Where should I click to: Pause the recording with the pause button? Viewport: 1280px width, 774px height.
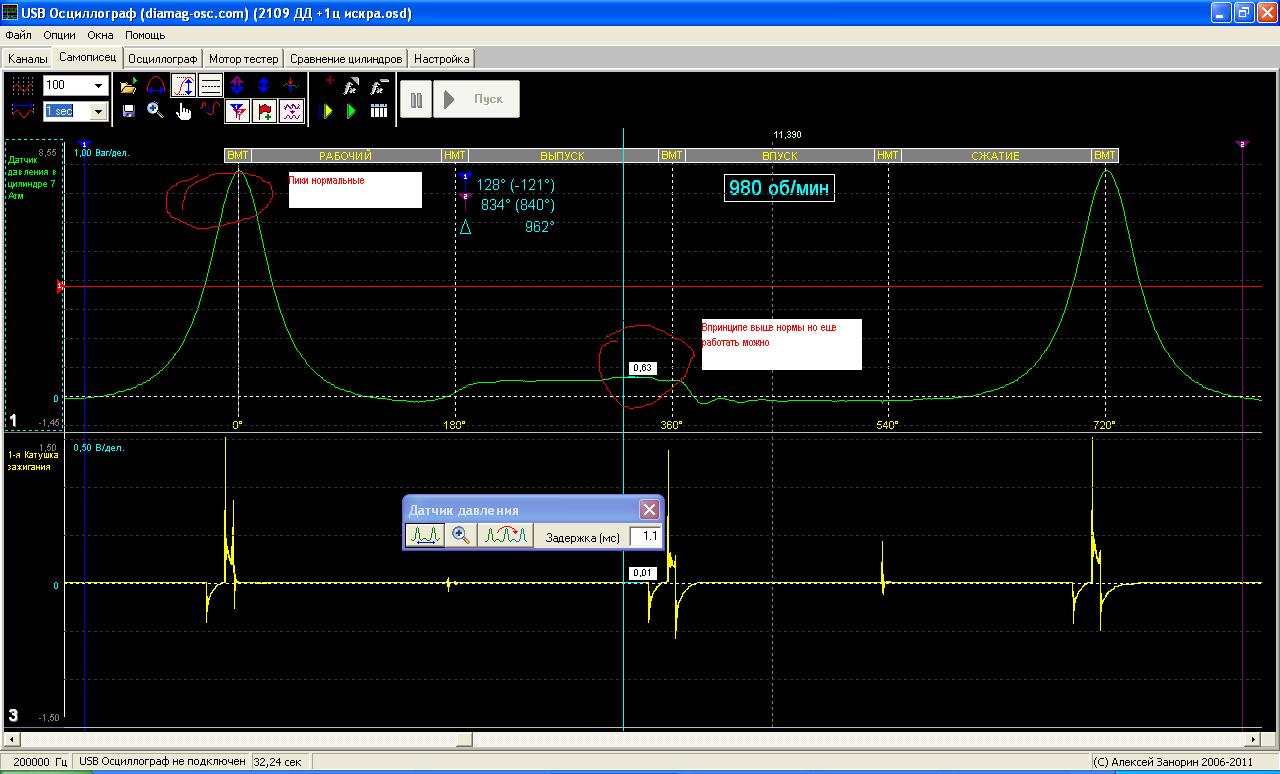click(416, 99)
